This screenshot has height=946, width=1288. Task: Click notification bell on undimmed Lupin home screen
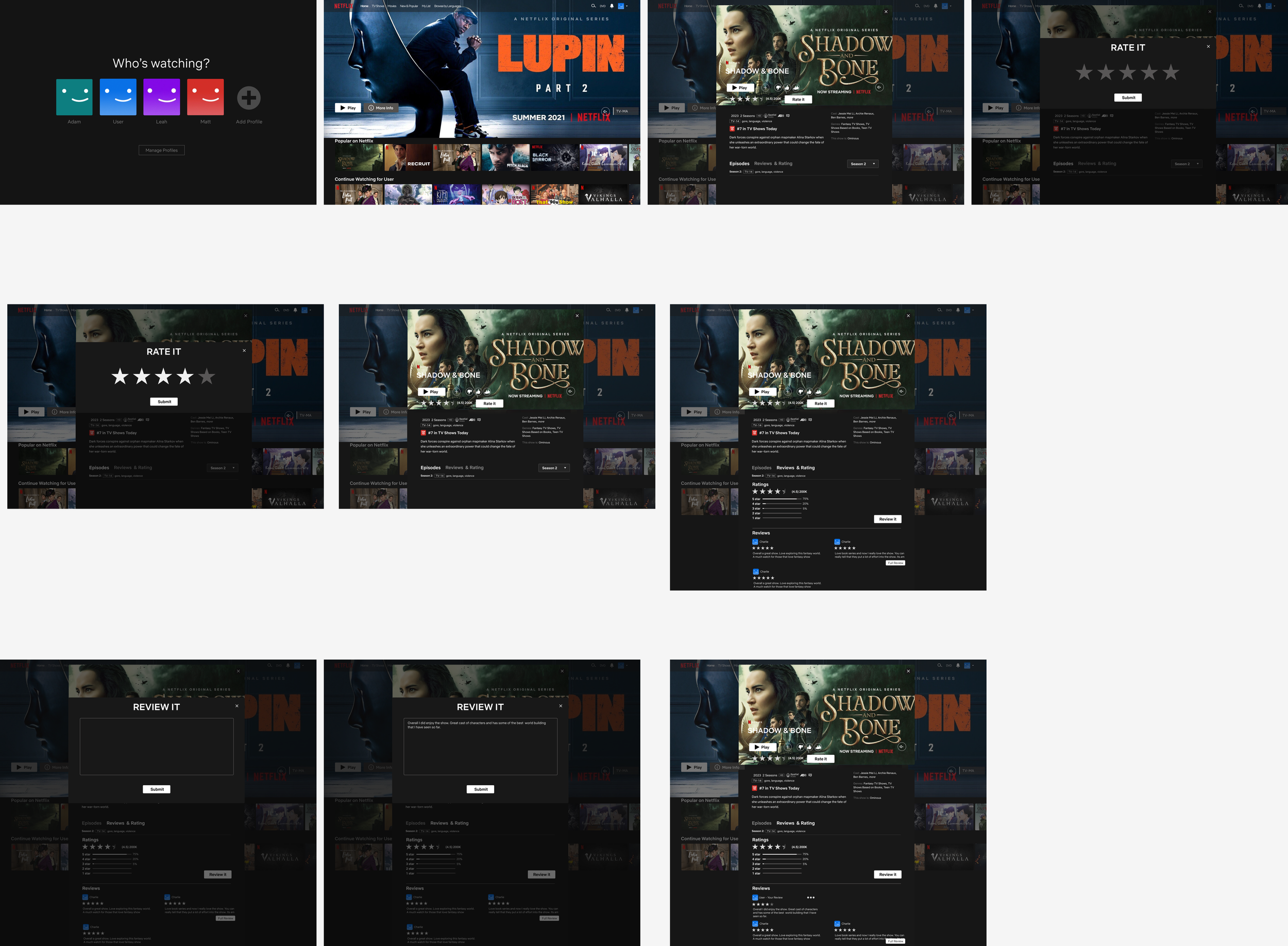(x=612, y=6)
